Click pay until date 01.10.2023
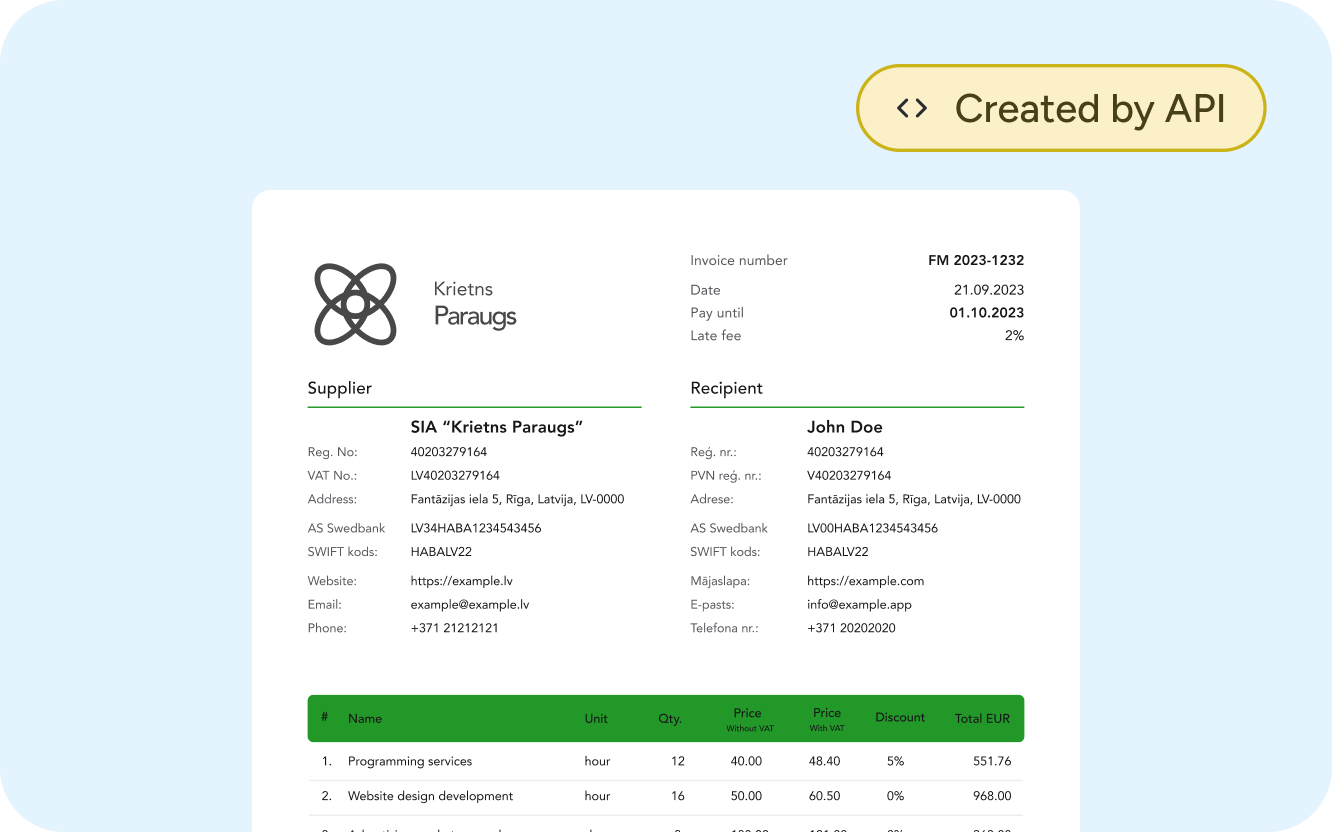 pos(987,313)
